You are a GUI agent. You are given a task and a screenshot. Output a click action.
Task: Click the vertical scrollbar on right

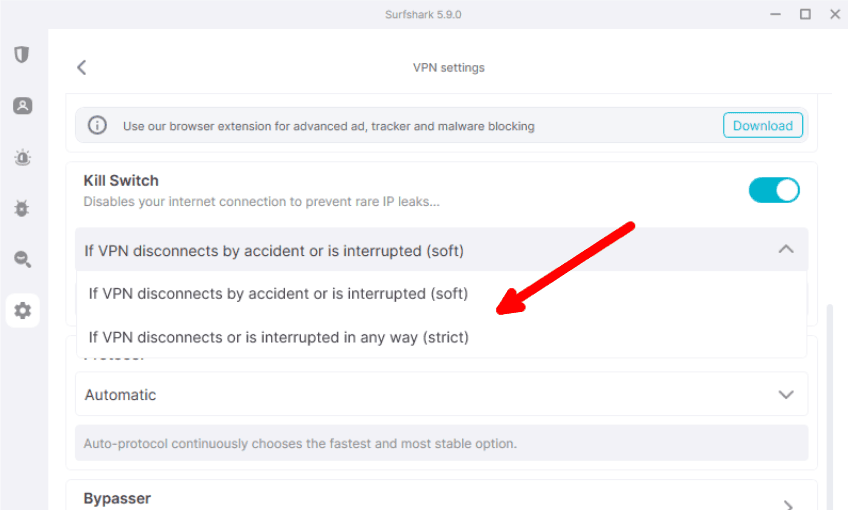tap(829, 406)
